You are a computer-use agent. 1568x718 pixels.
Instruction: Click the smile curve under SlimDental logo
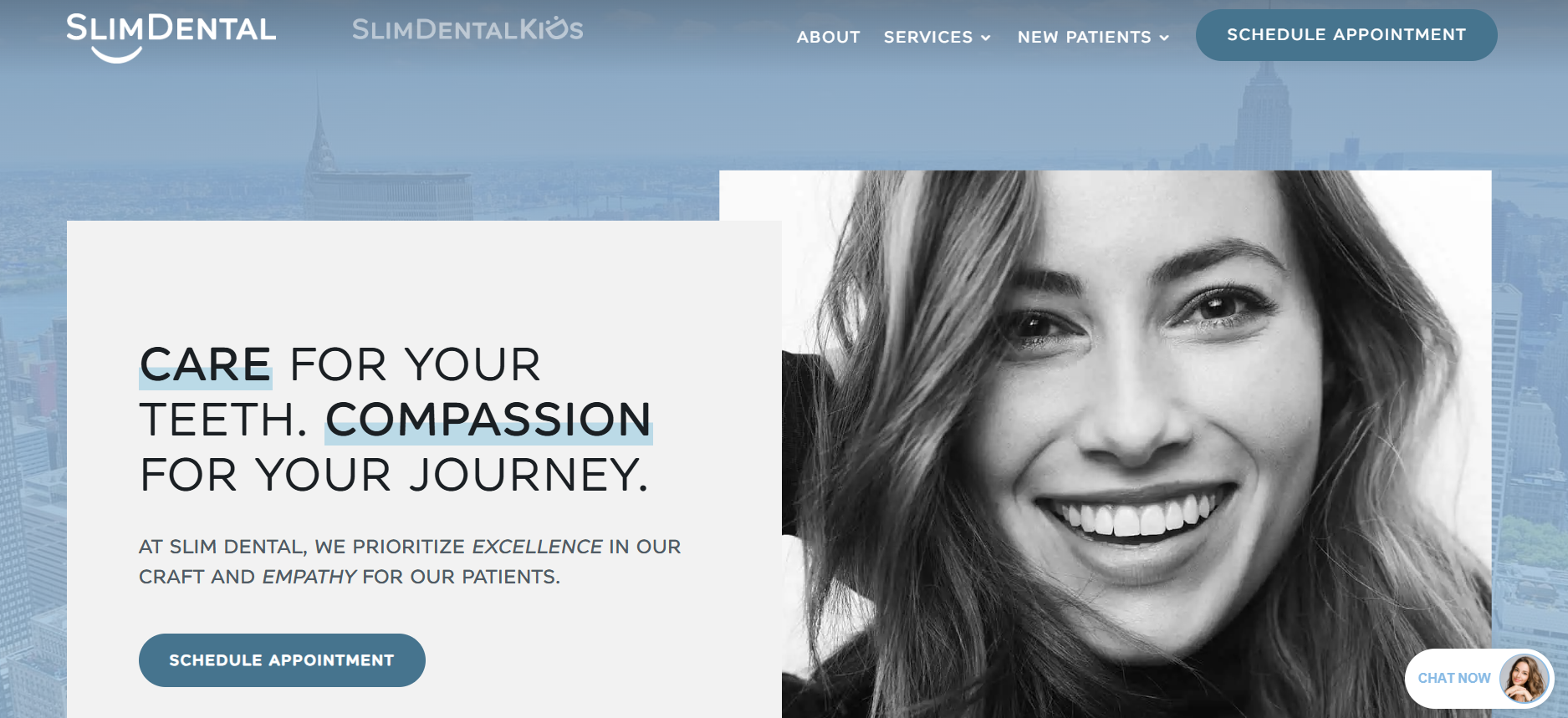(116, 55)
